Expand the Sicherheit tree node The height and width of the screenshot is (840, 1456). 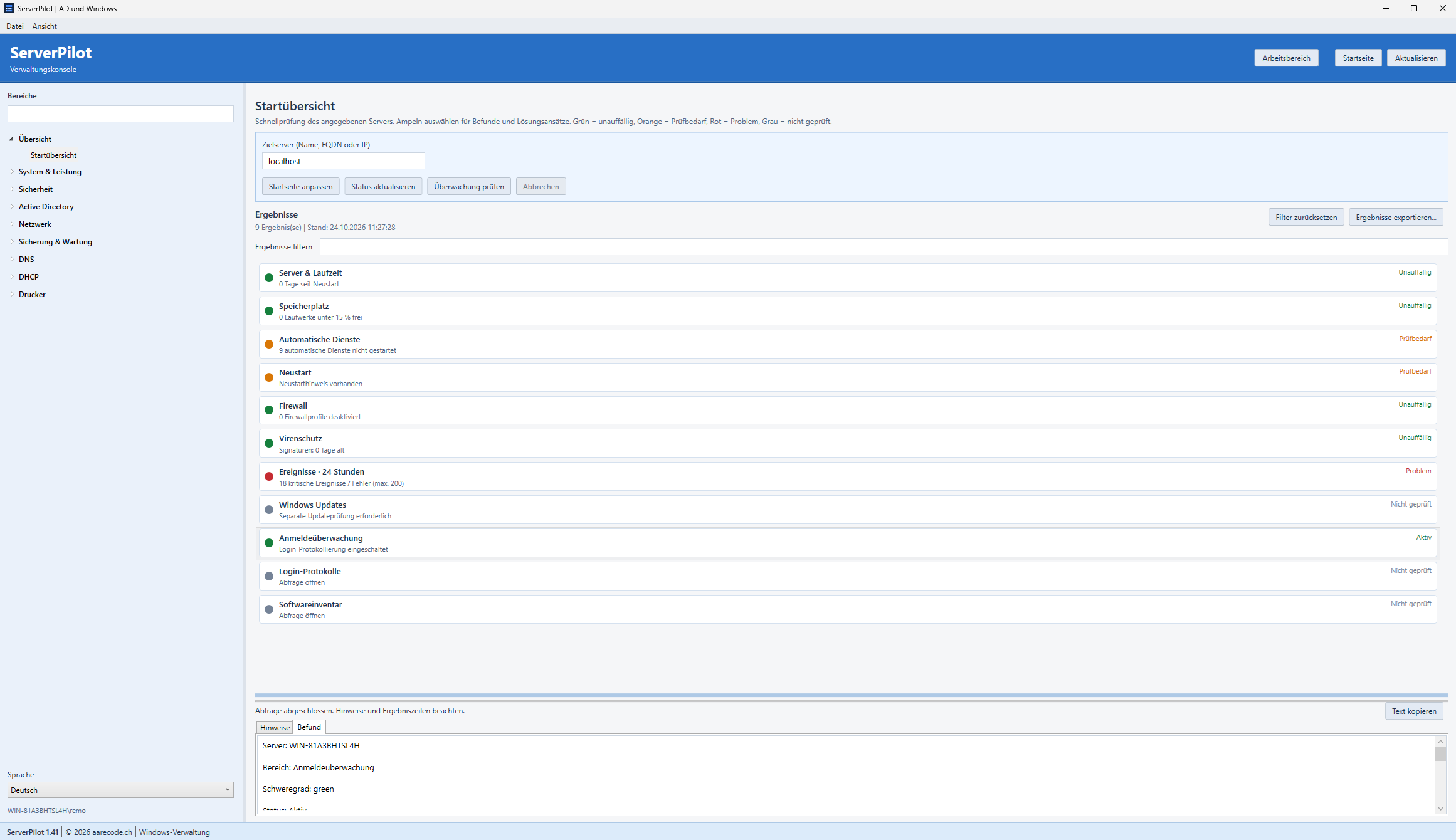pos(11,189)
